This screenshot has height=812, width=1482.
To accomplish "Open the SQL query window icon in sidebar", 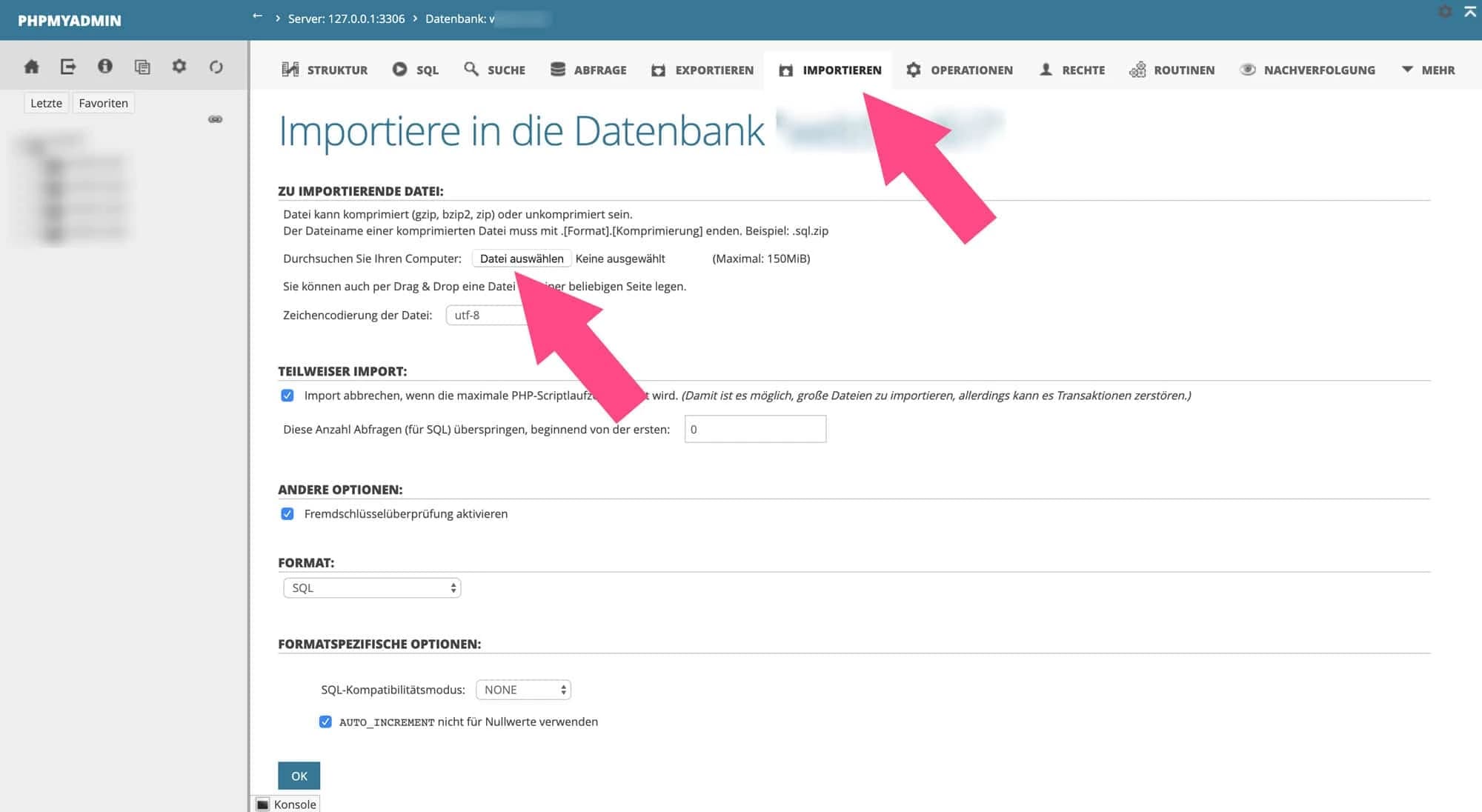I will 142,66.
